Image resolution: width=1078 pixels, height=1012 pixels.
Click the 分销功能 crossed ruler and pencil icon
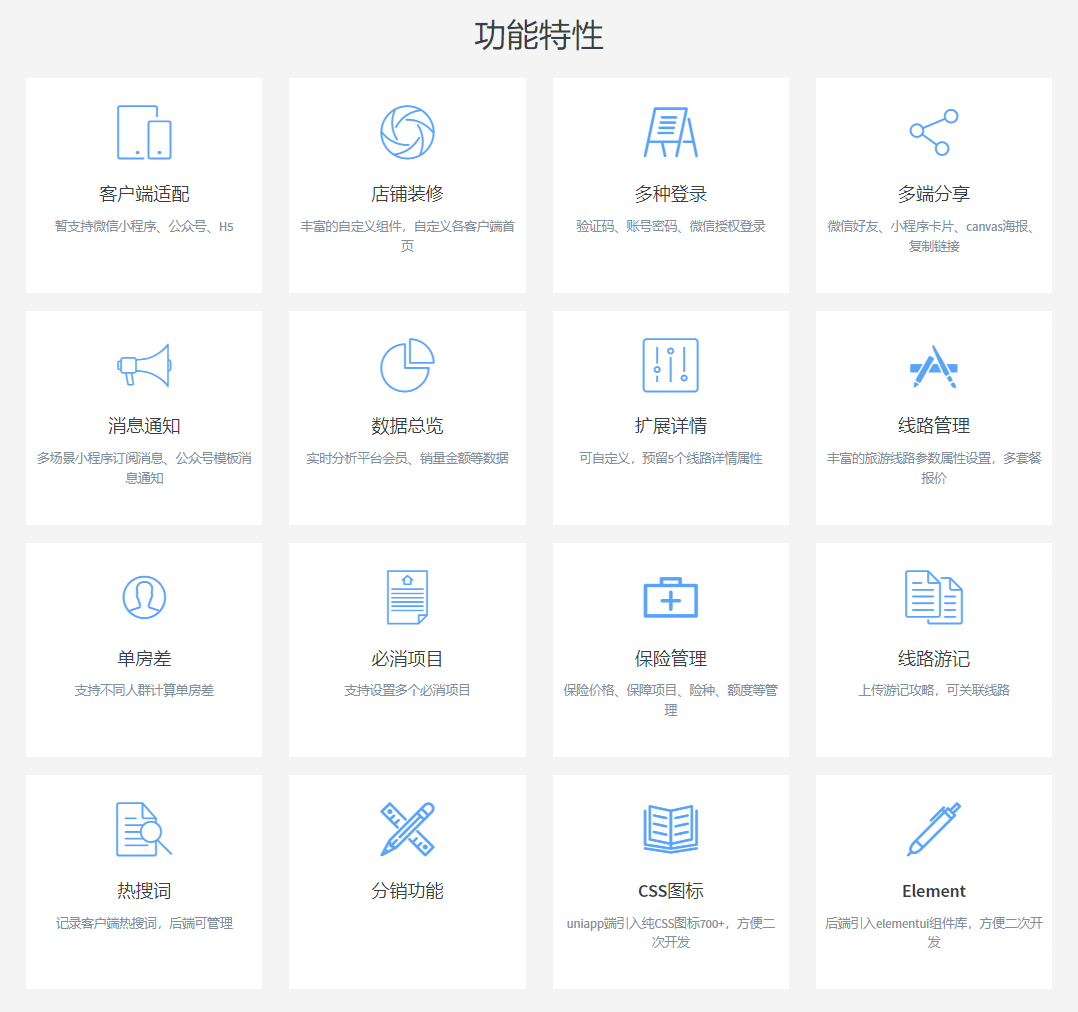pos(407,829)
